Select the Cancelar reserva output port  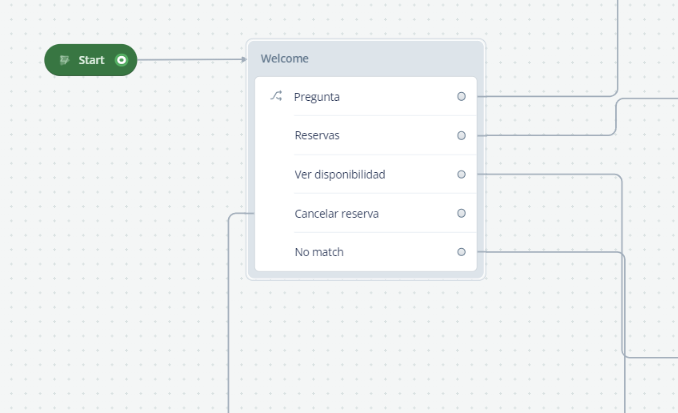(x=461, y=213)
